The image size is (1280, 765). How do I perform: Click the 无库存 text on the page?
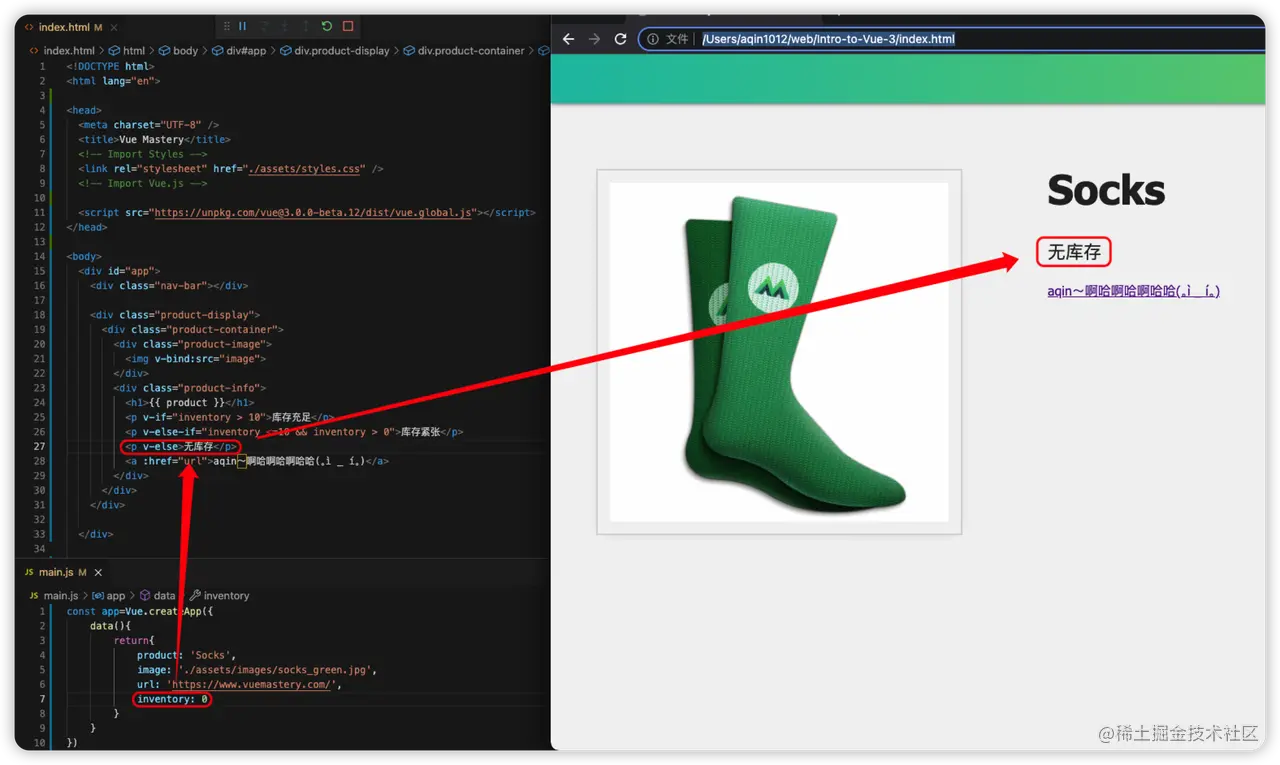coord(1074,253)
